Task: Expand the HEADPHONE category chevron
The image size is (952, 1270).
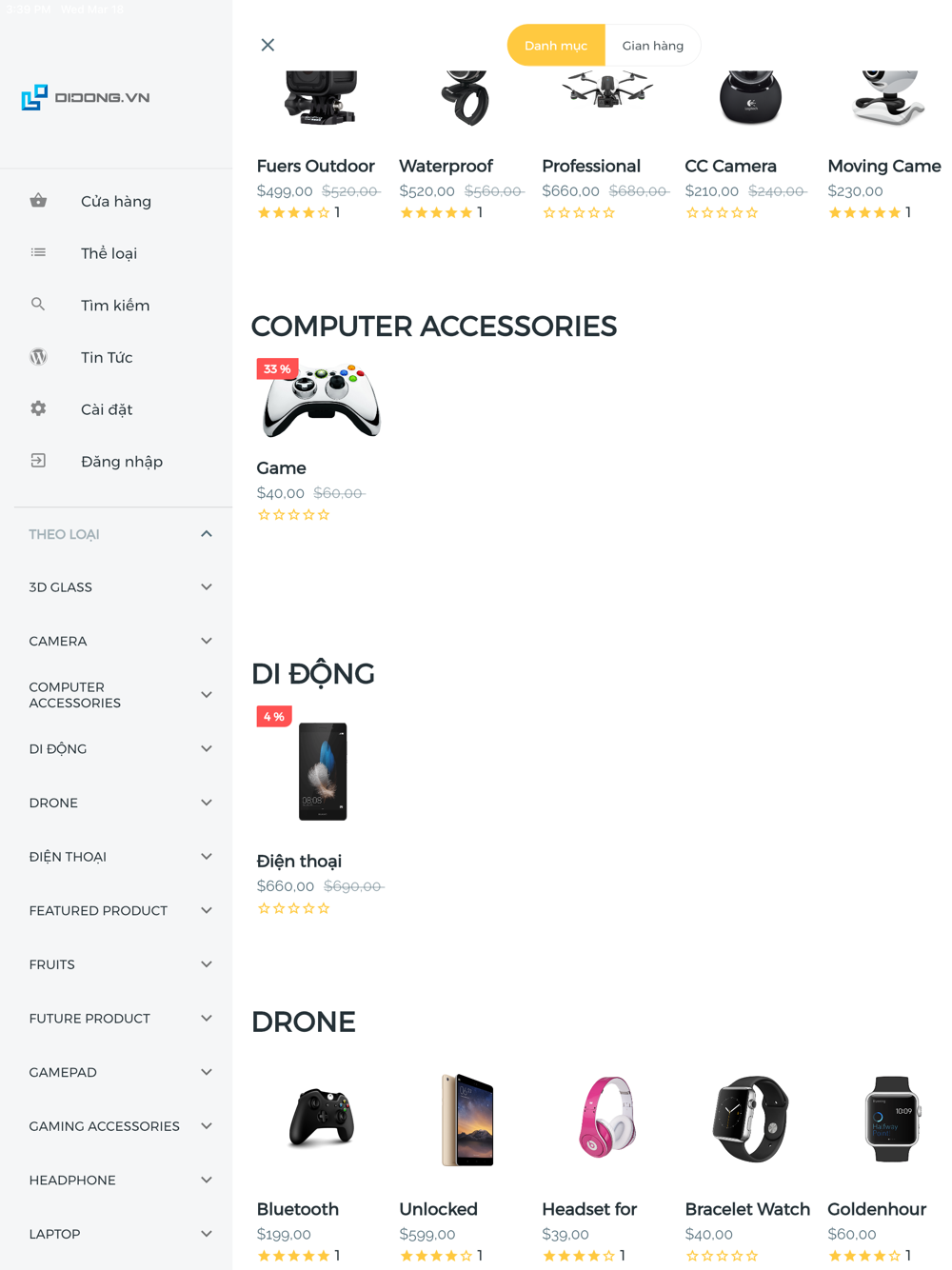Action: pyautogui.click(x=207, y=1180)
